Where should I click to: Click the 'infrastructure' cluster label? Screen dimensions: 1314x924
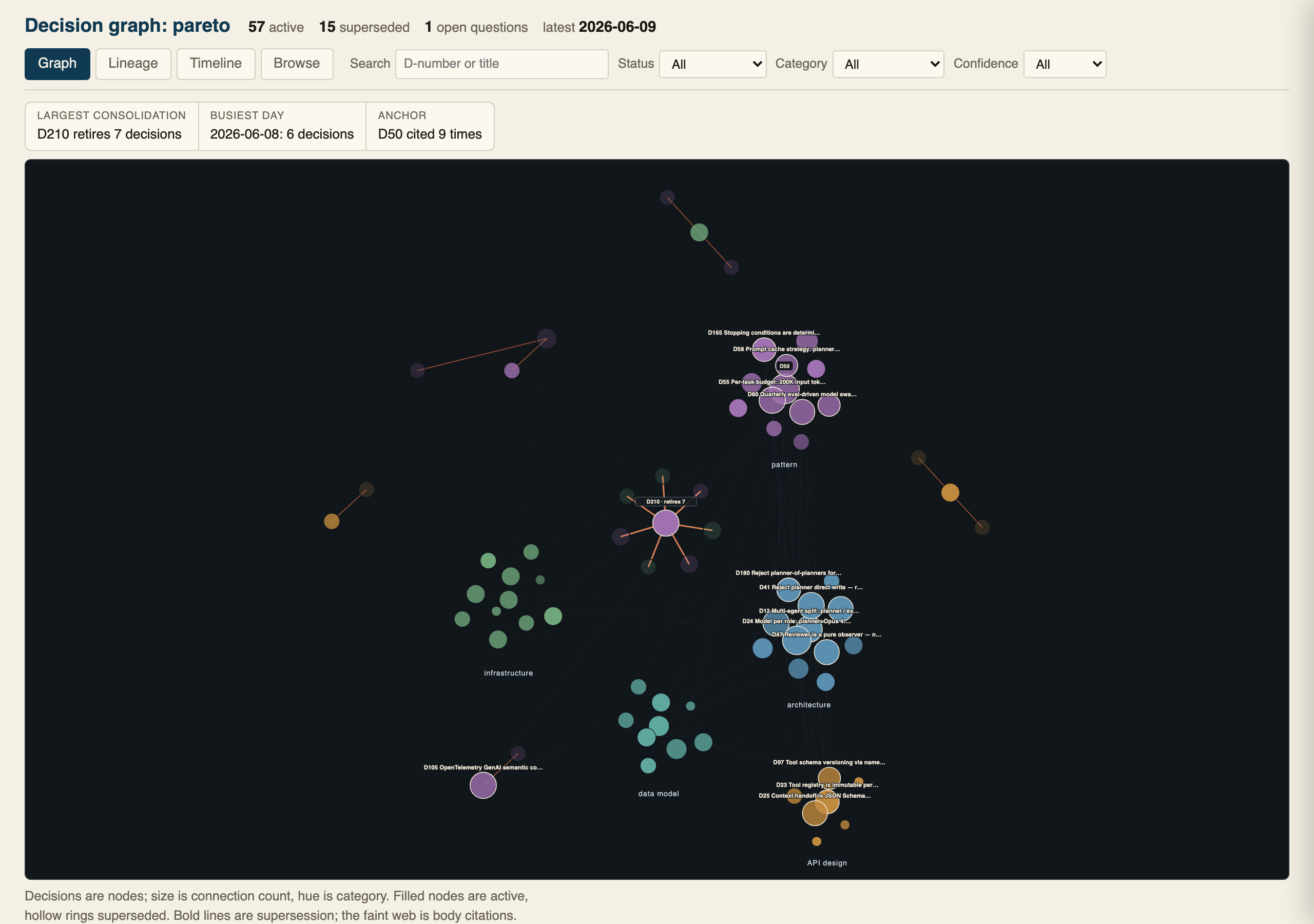click(508, 672)
